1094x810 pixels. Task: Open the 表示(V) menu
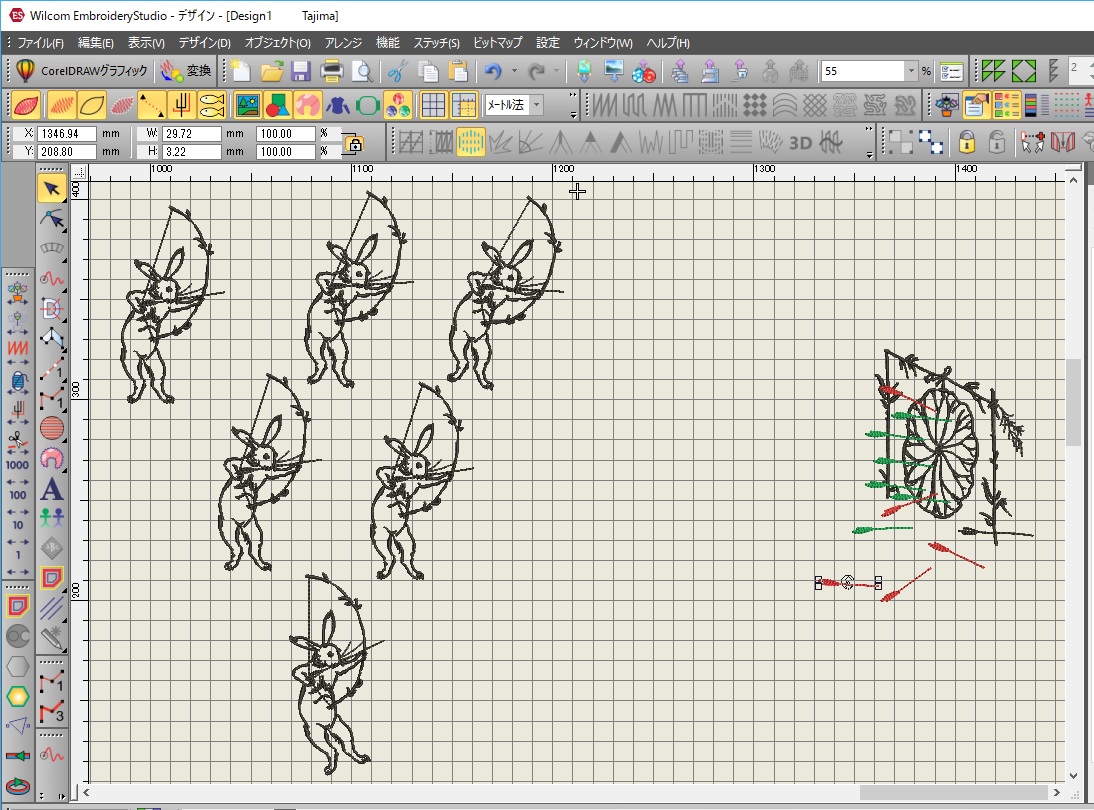[146, 43]
